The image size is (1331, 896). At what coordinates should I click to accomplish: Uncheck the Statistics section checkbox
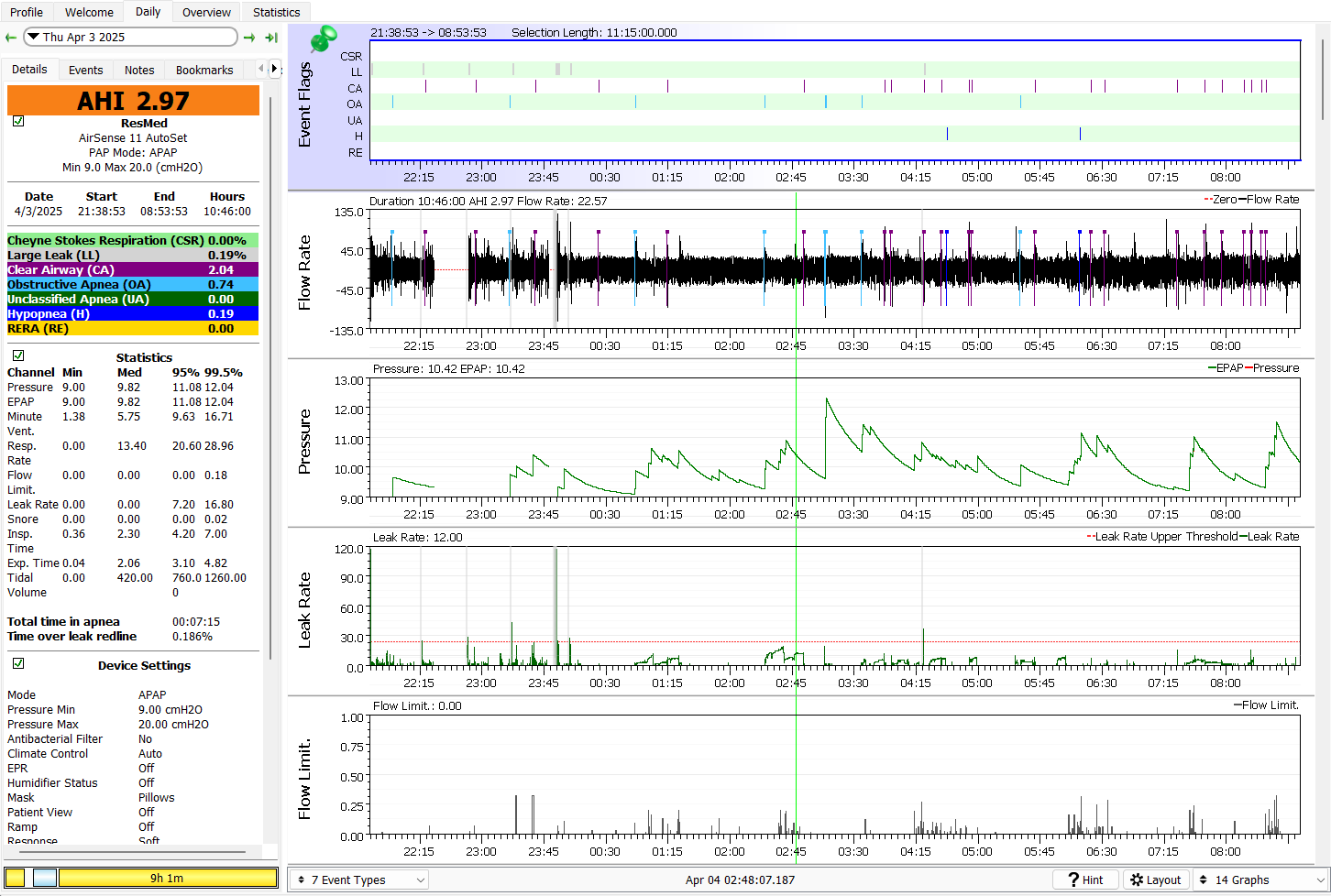(18, 355)
